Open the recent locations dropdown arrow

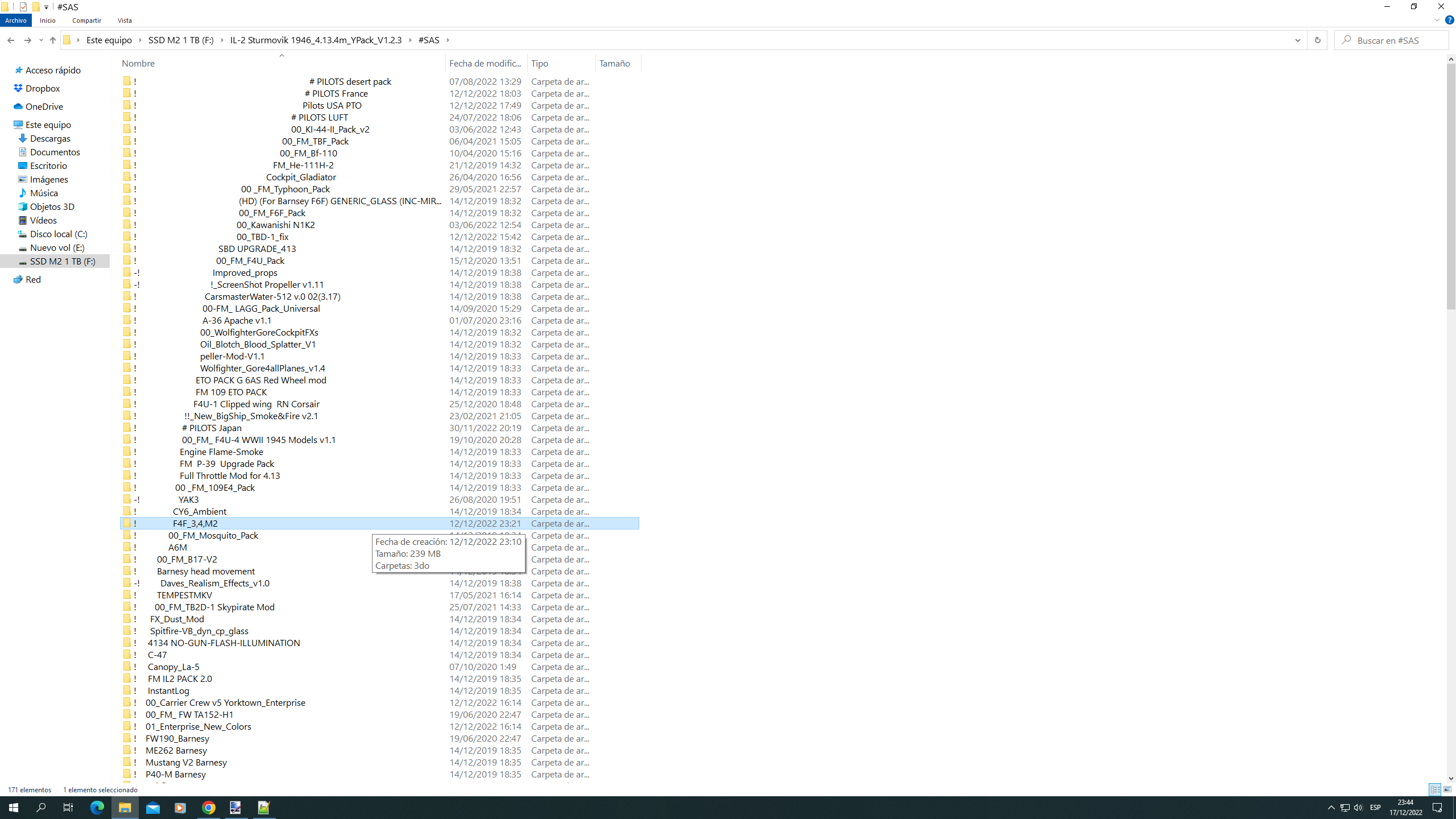pos(41,40)
